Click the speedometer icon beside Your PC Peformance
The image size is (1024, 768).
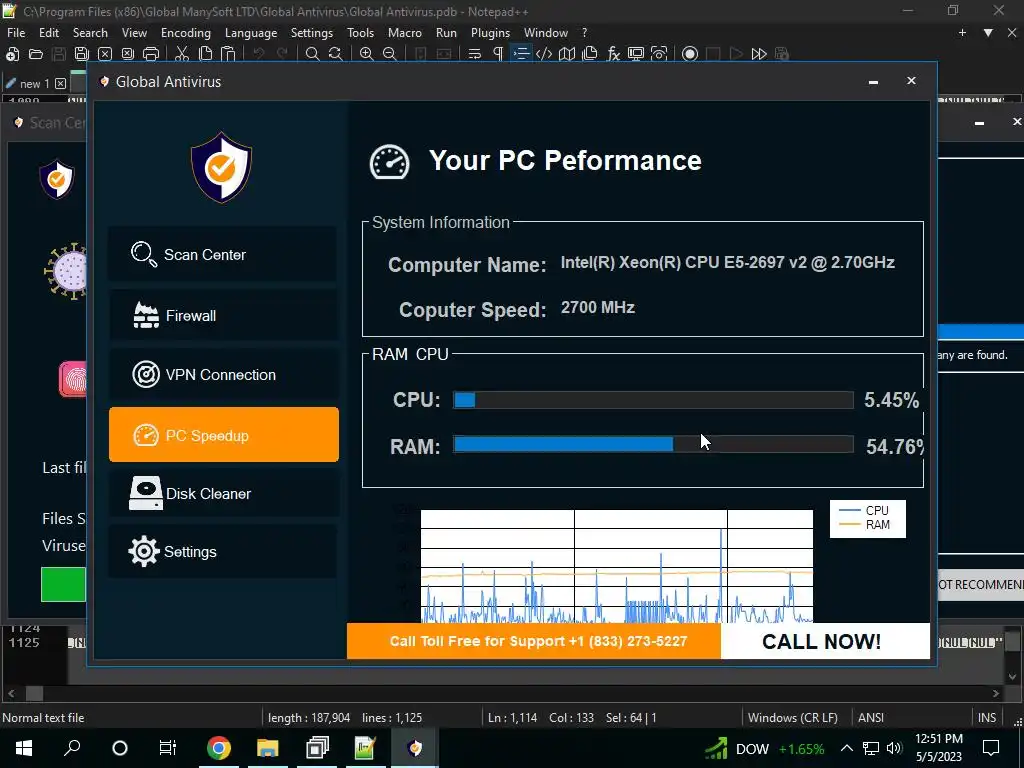tap(389, 162)
